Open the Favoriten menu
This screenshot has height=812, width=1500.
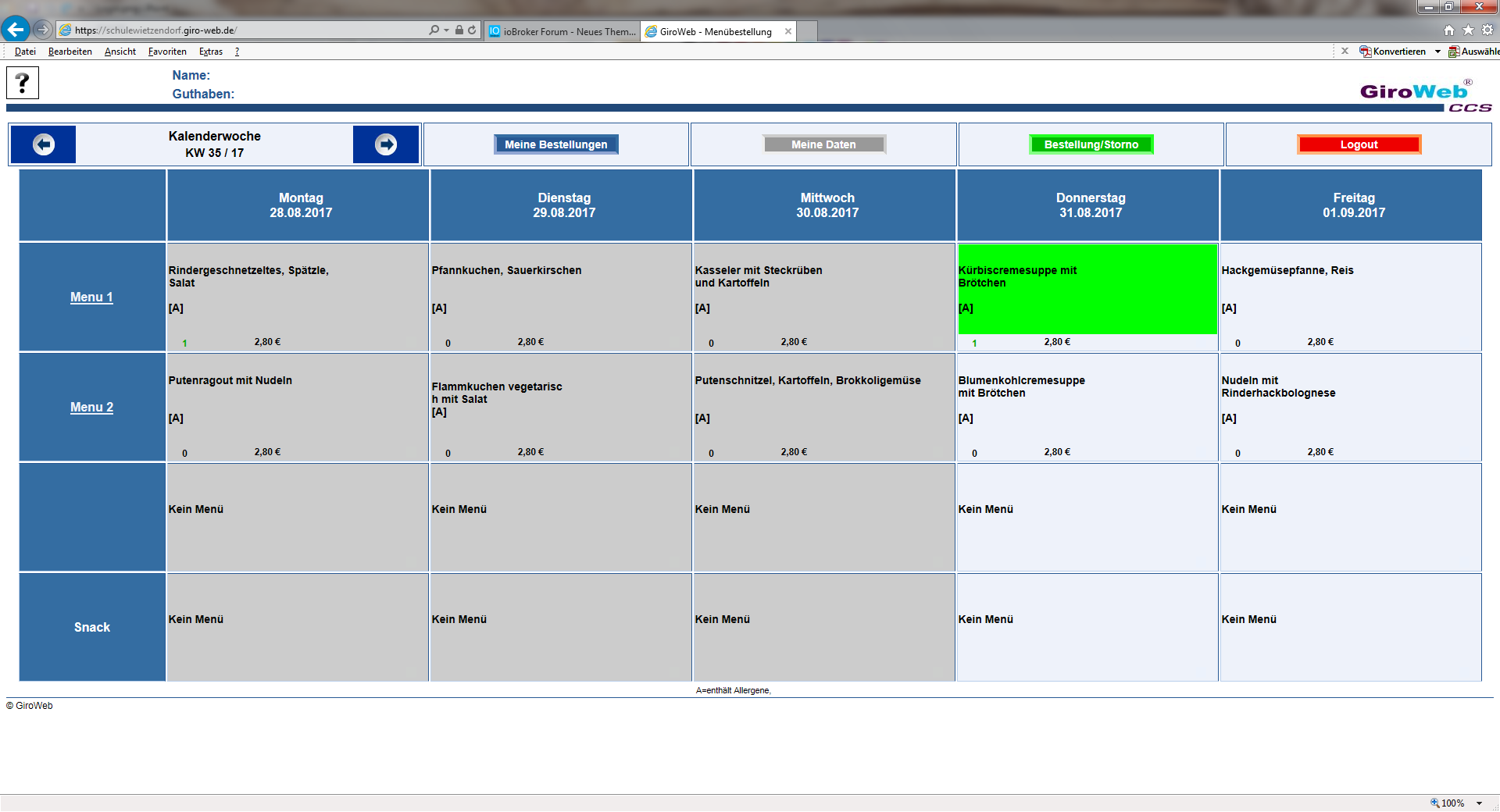pos(167,52)
